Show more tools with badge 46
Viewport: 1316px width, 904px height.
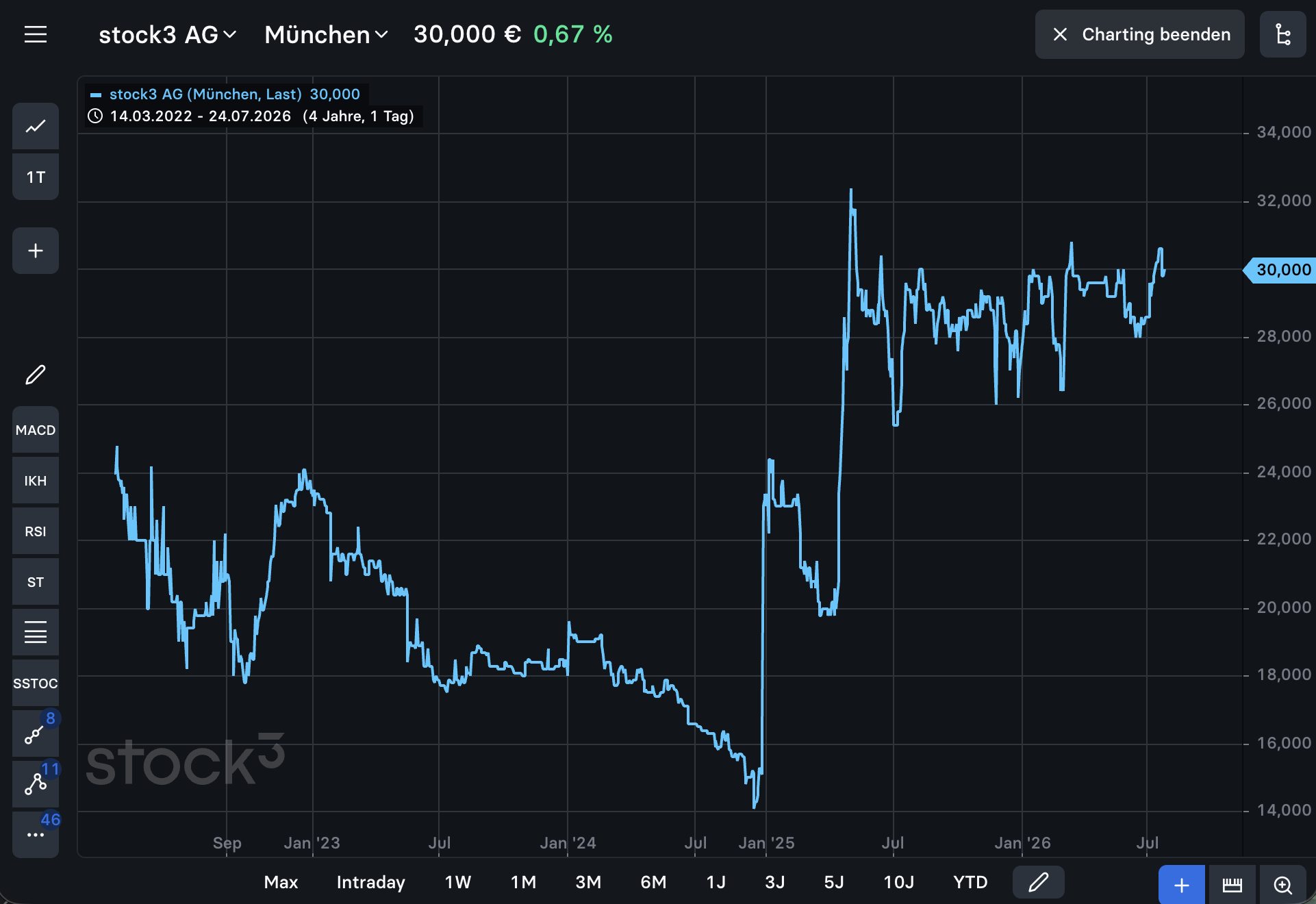coord(36,835)
